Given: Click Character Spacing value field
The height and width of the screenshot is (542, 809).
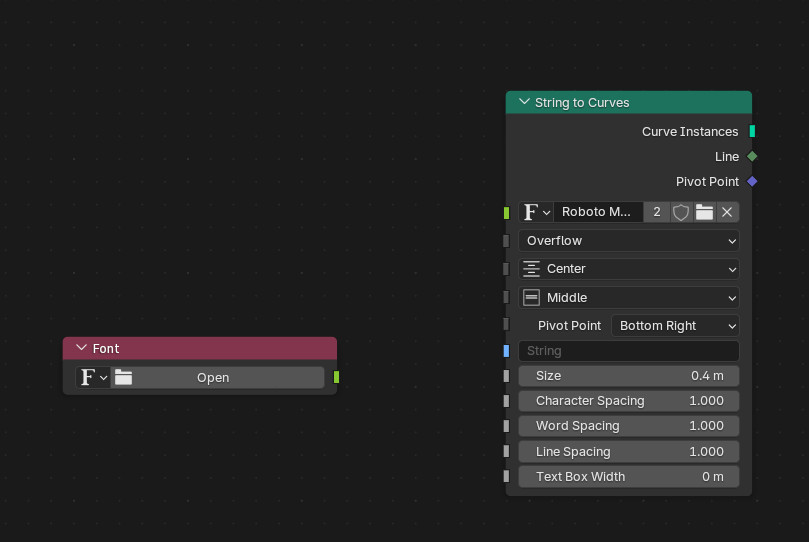Looking at the screenshot, I should click(x=628, y=401).
